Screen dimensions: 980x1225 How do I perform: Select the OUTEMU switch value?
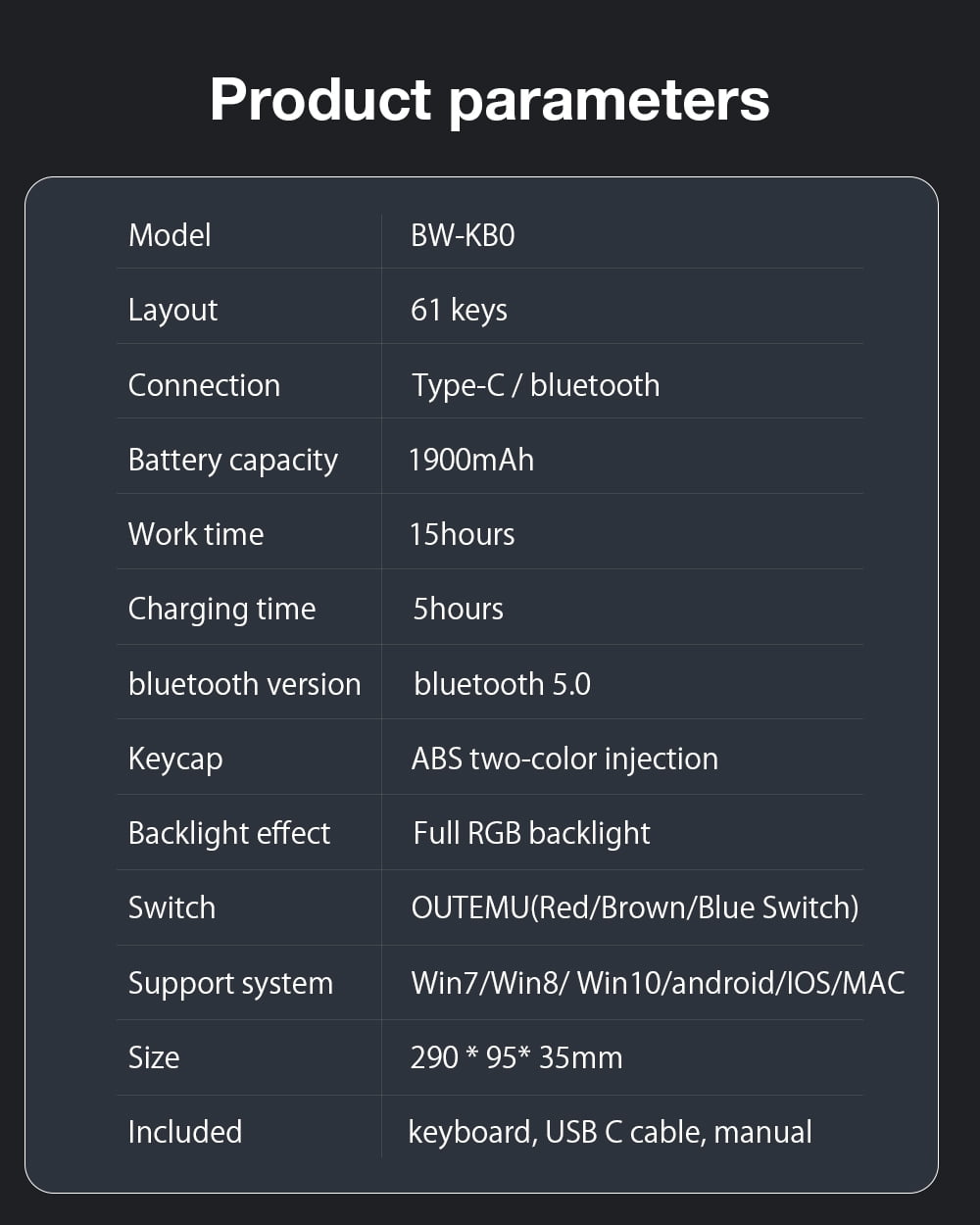(x=635, y=907)
